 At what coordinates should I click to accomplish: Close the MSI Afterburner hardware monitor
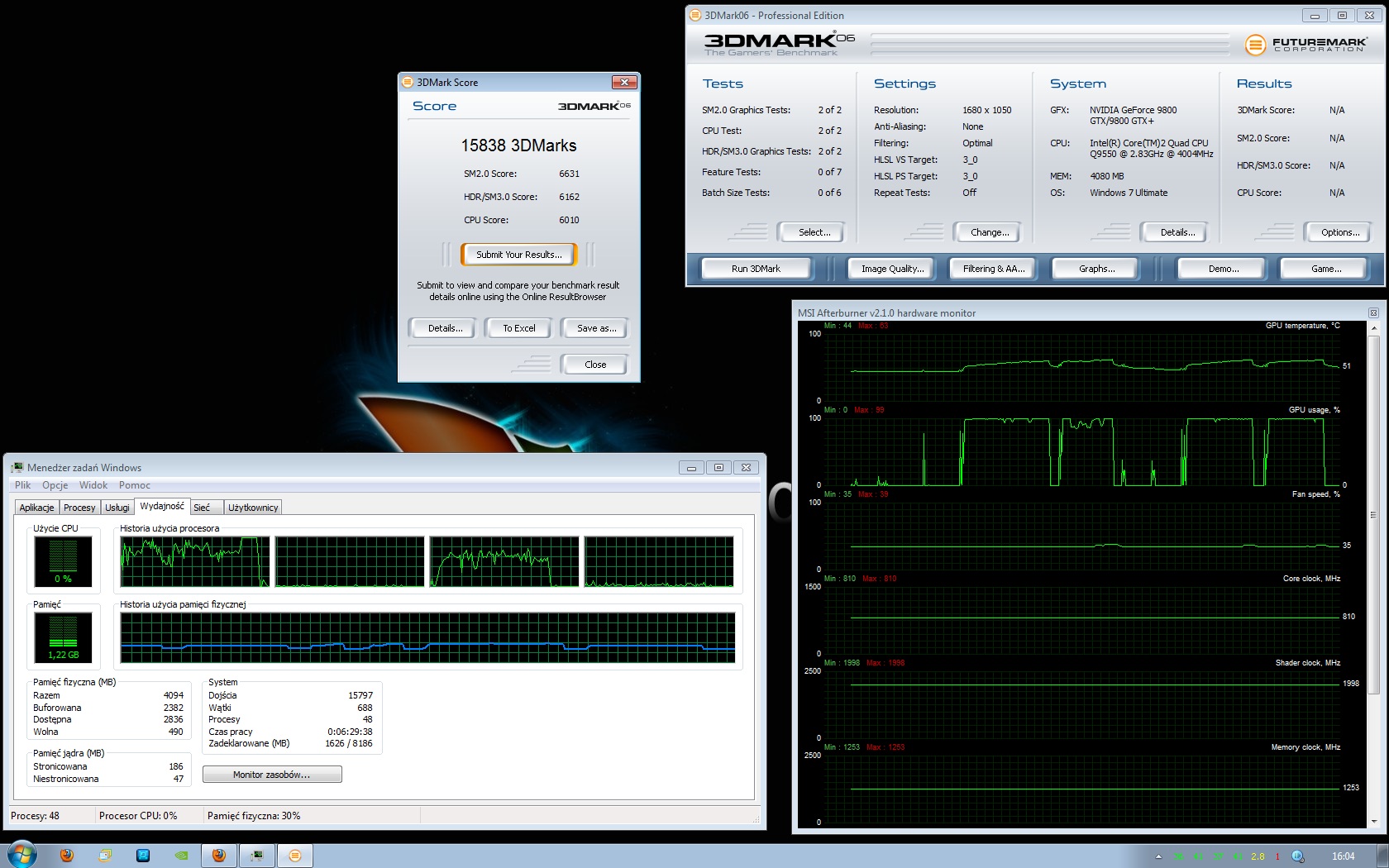1373,312
